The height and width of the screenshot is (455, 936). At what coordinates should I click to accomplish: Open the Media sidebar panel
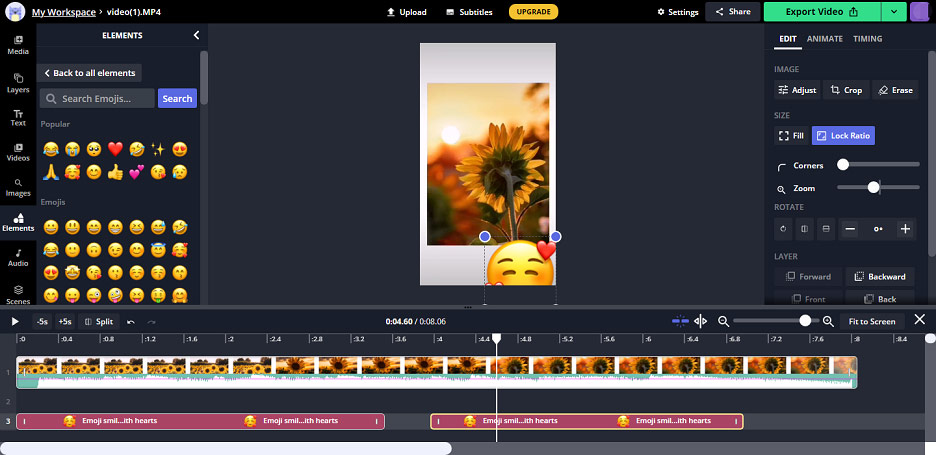[x=18, y=45]
